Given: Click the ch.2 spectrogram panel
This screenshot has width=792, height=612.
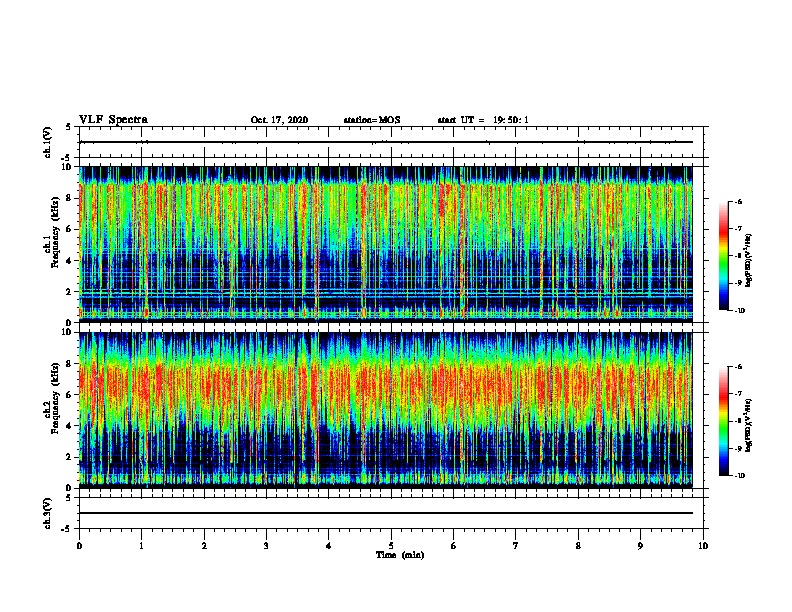Looking at the screenshot, I should click(386, 410).
